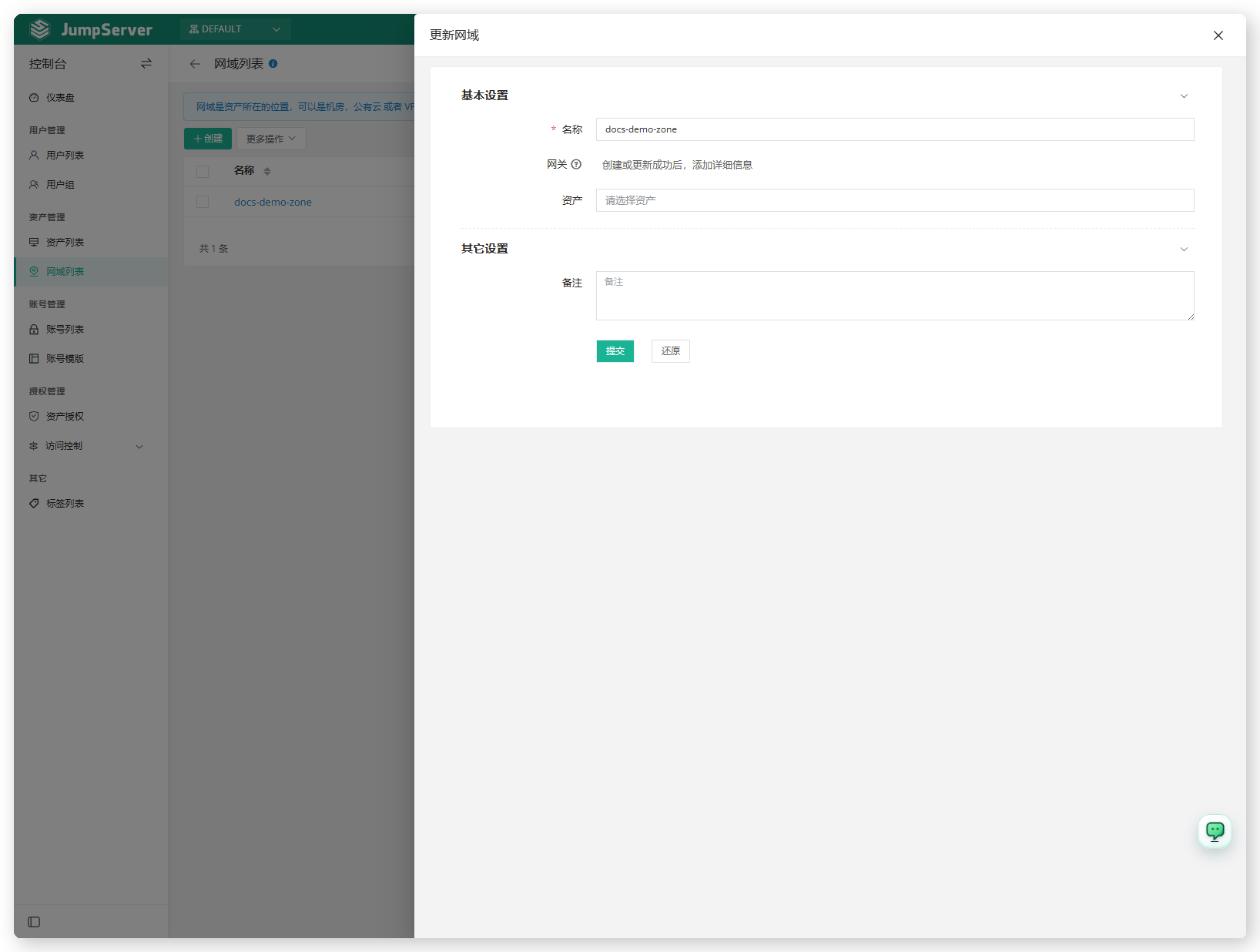Viewport: 1260px width, 952px height.
Task: Click the console view switch icon
Action: (x=146, y=63)
